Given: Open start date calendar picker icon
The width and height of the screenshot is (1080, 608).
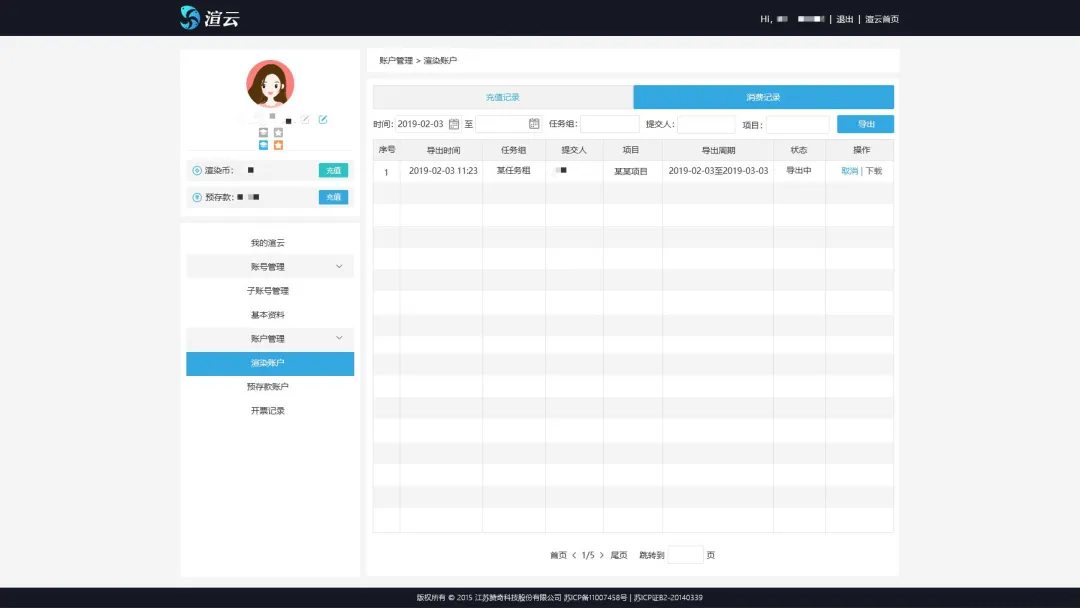Looking at the screenshot, I should pos(454,124).
